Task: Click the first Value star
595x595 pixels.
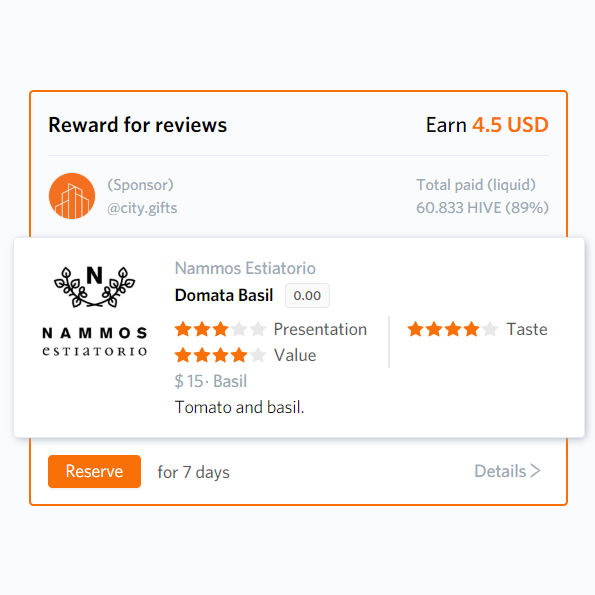Action: (183, 355)
